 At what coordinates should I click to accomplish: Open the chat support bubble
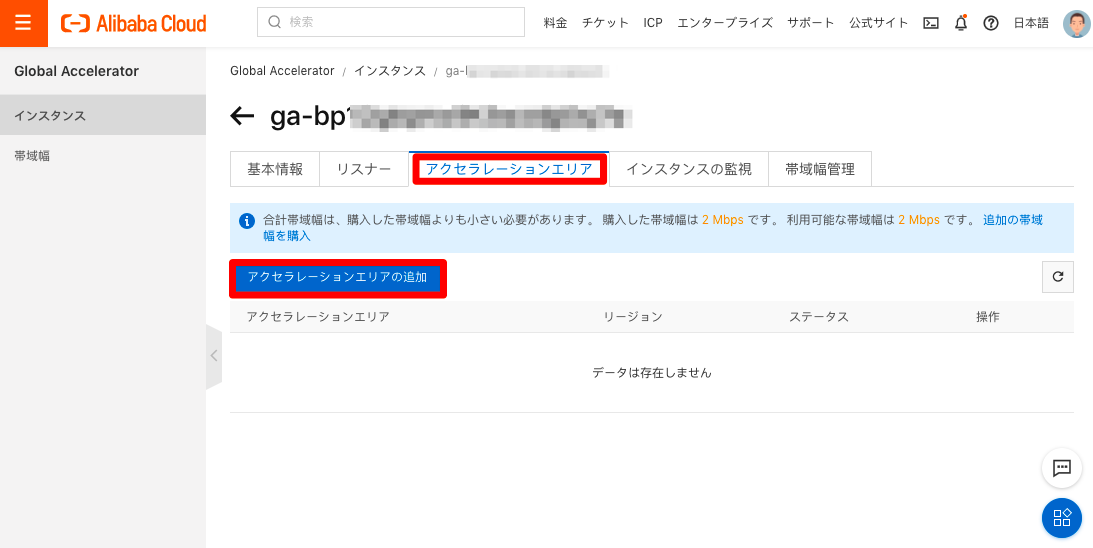[x=1062, y=468]
